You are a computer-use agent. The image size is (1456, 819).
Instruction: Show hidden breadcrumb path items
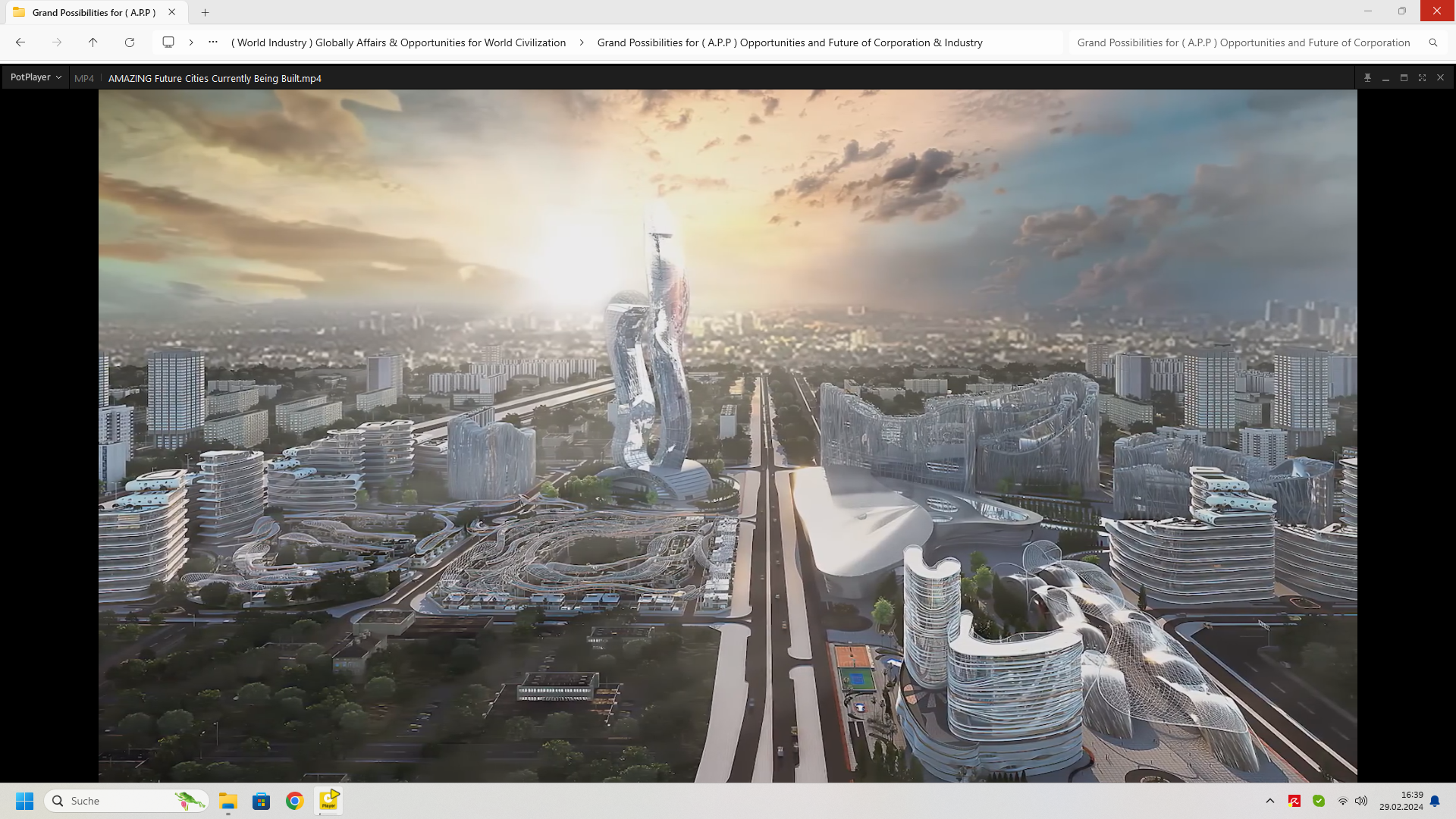(213, 42)
